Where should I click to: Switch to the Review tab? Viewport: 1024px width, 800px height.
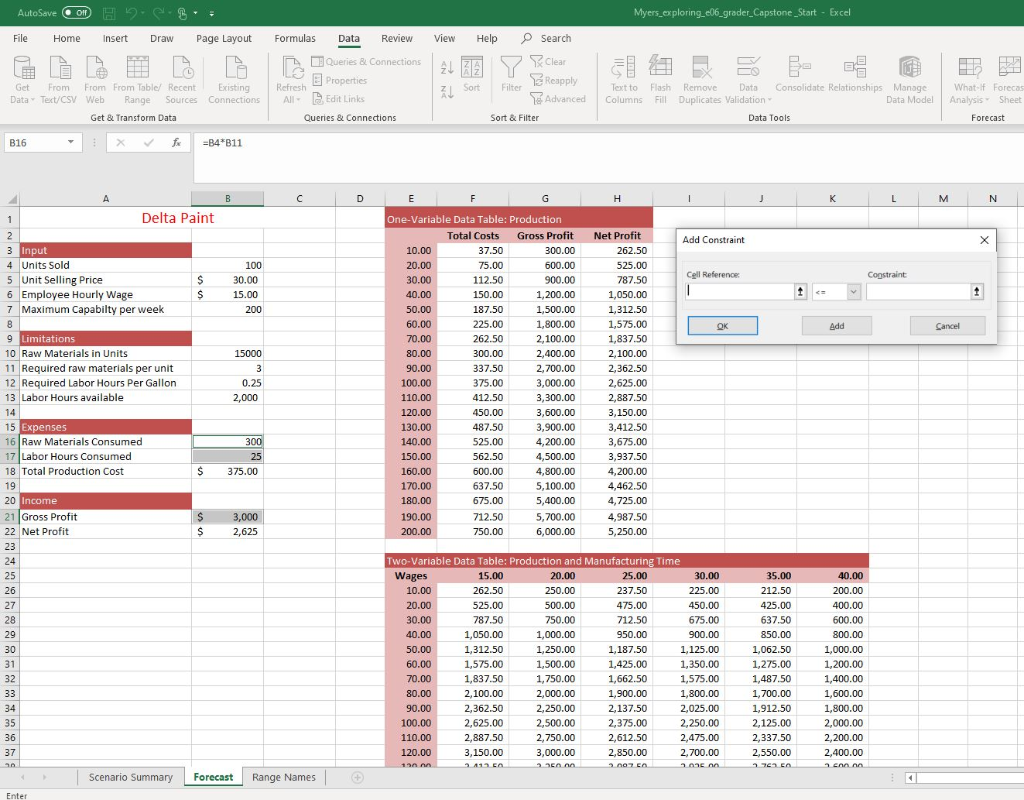click(396, 39)
